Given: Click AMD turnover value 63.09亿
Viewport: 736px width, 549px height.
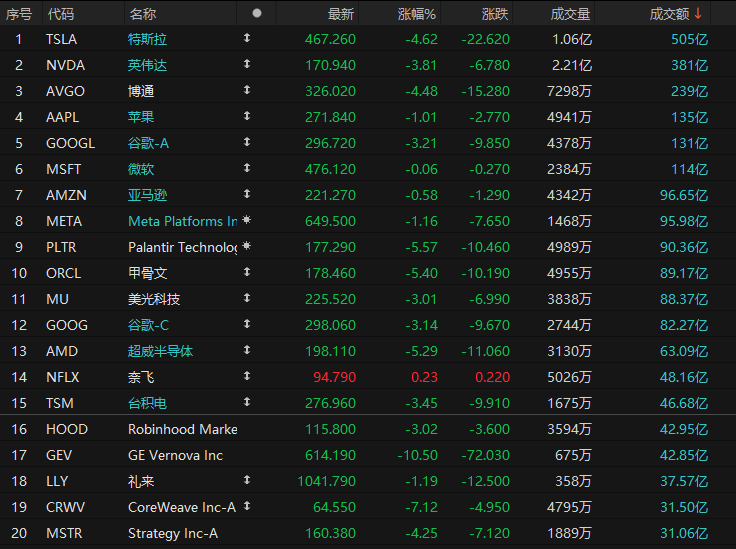Looking at the screenshot, I should coord(684,351).
